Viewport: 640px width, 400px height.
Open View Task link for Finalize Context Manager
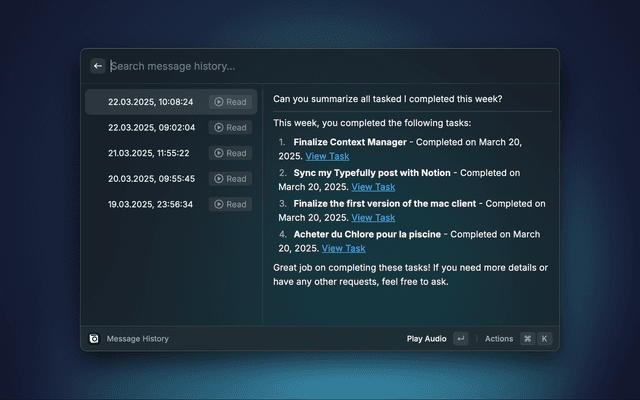click(x=327, y=156)
